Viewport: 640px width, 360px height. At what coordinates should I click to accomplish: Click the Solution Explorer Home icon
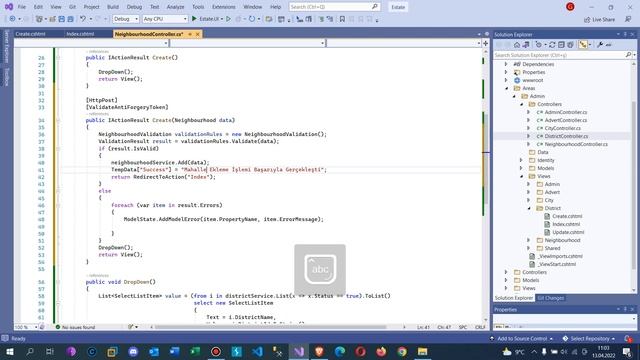[517, 45]
